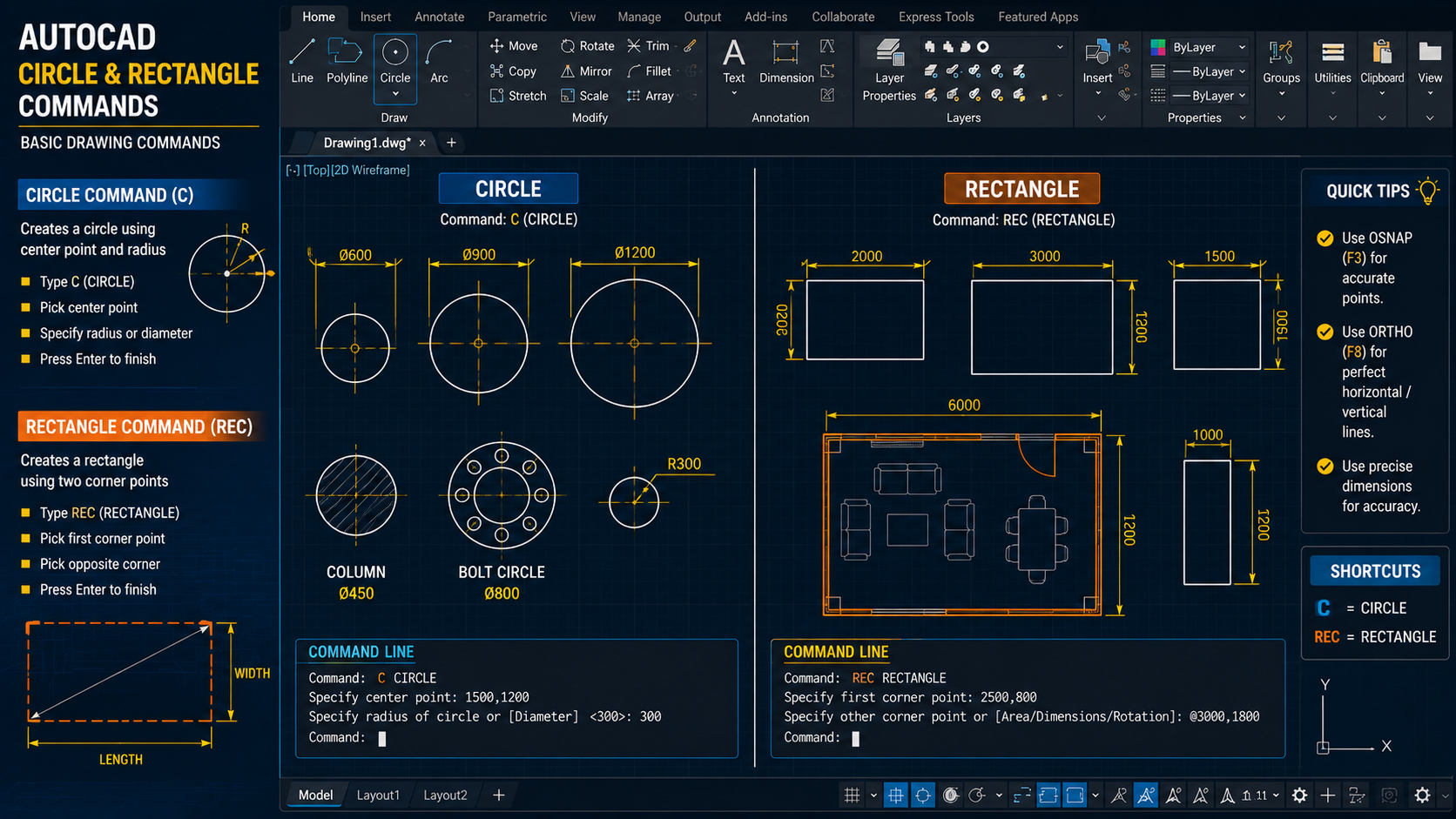Click the Rotate tool
This screenshot has height=819, width=1456.
[587, 46]
